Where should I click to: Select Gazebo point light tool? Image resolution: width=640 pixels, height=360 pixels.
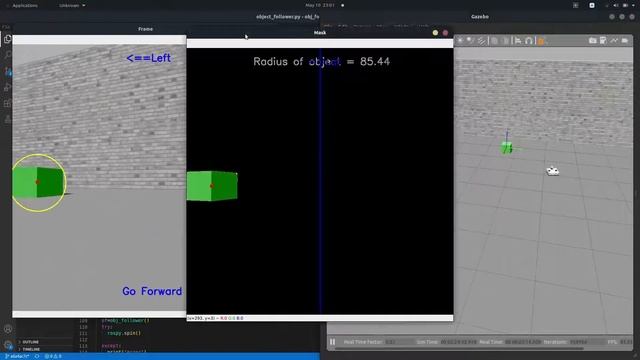pos(460,40)
